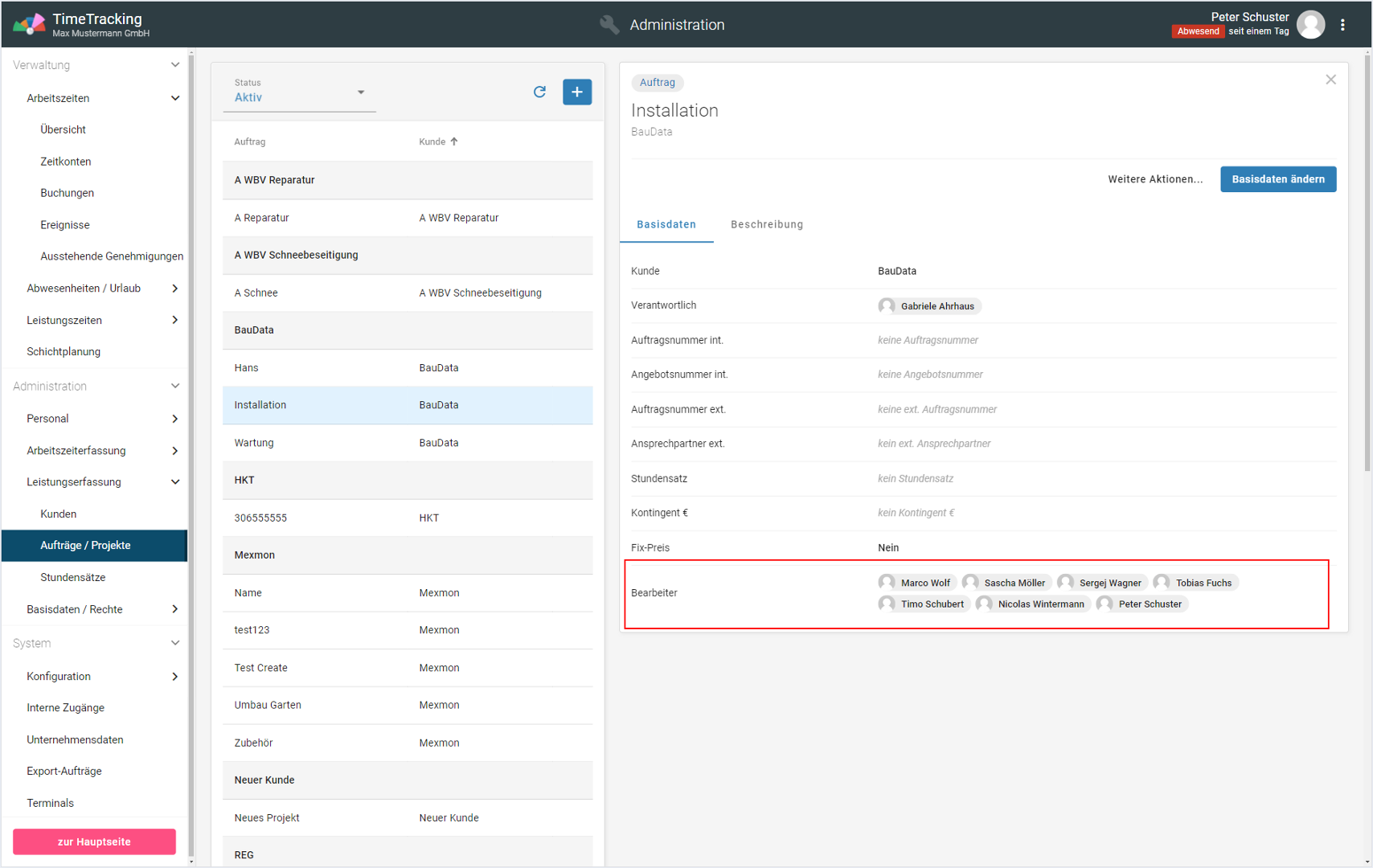This screenshot has width=1373, height=868.
Task: Expand the Personal submenu
Action: 174,419
